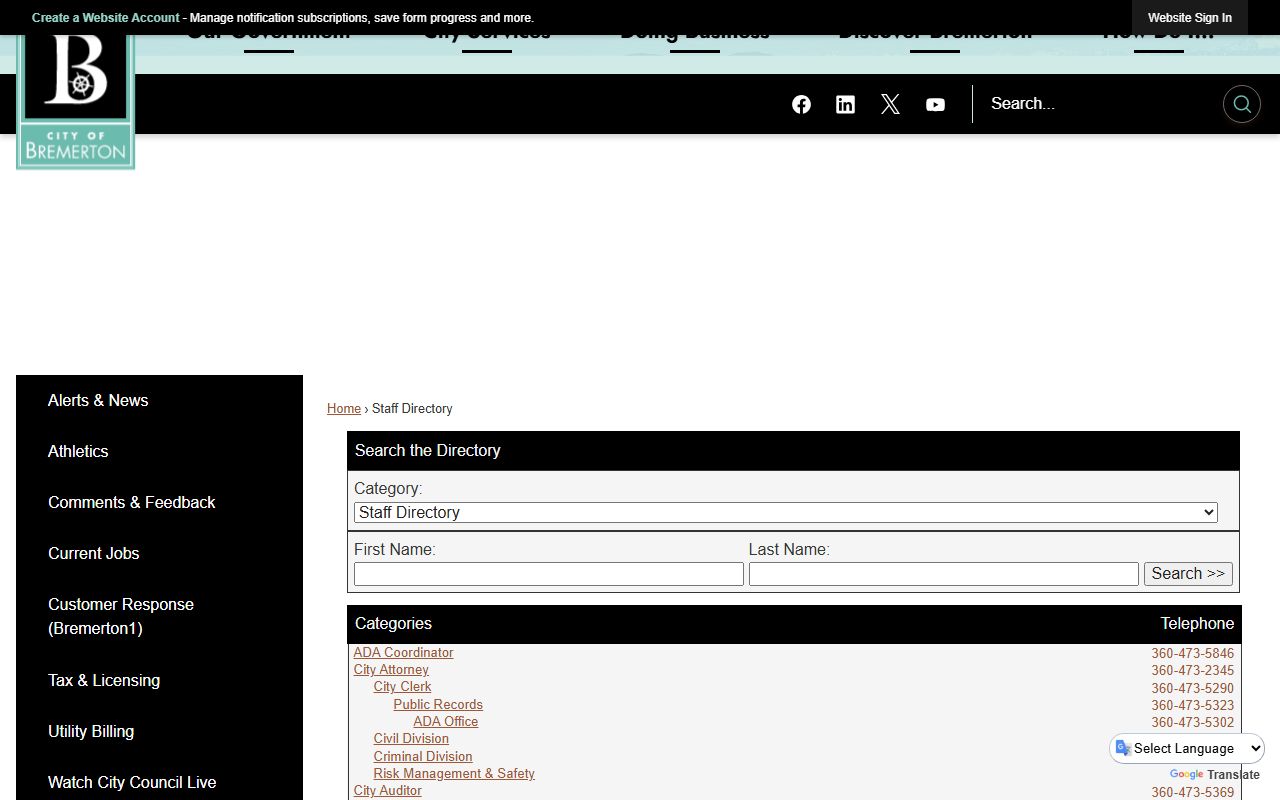Screen dimensions: 1280x800
Task: Click the Home breadcrumb link
Action: (344, 409)
